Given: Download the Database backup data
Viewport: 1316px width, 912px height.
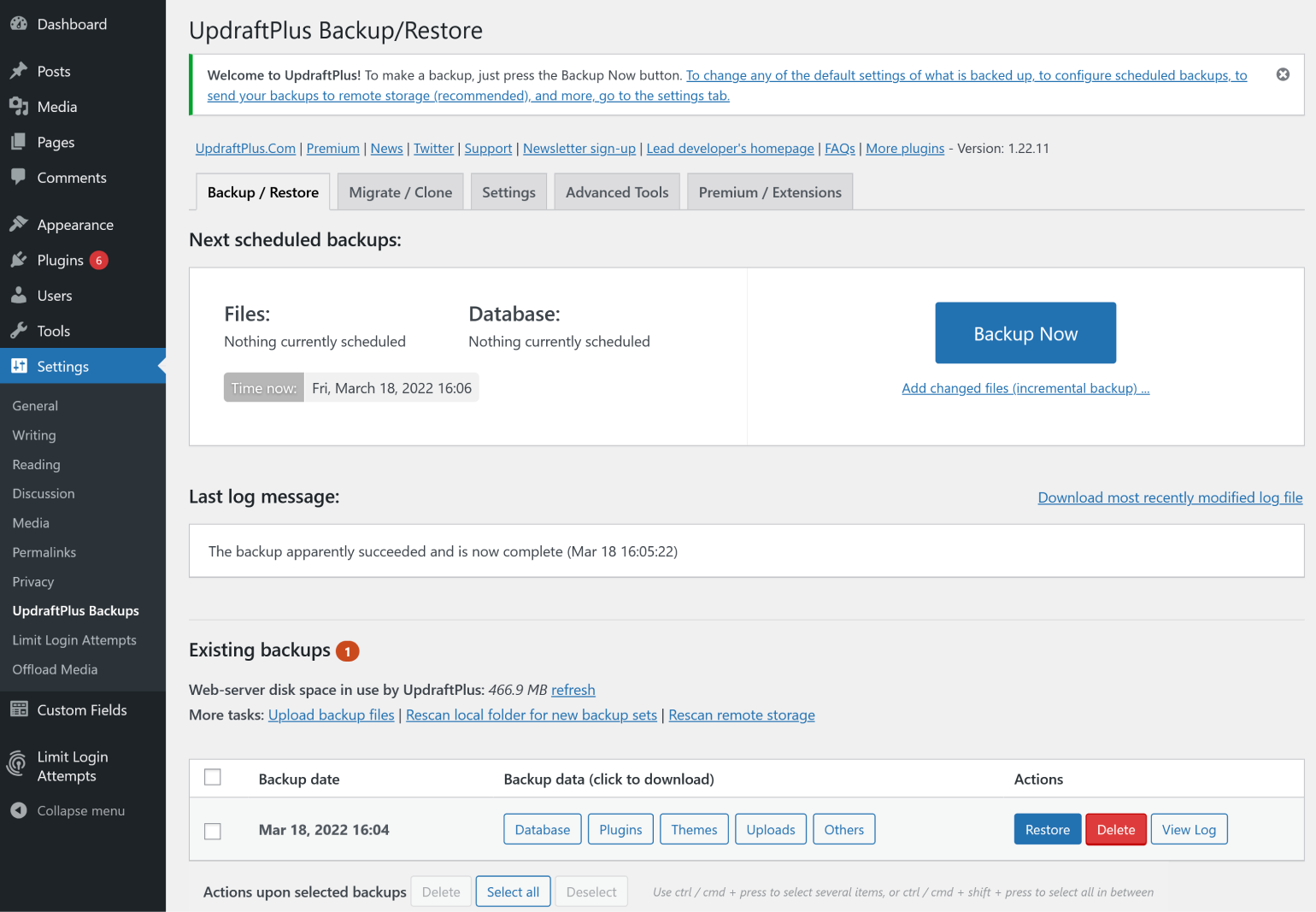Looking at the screenshot, I should coord(543,829).
